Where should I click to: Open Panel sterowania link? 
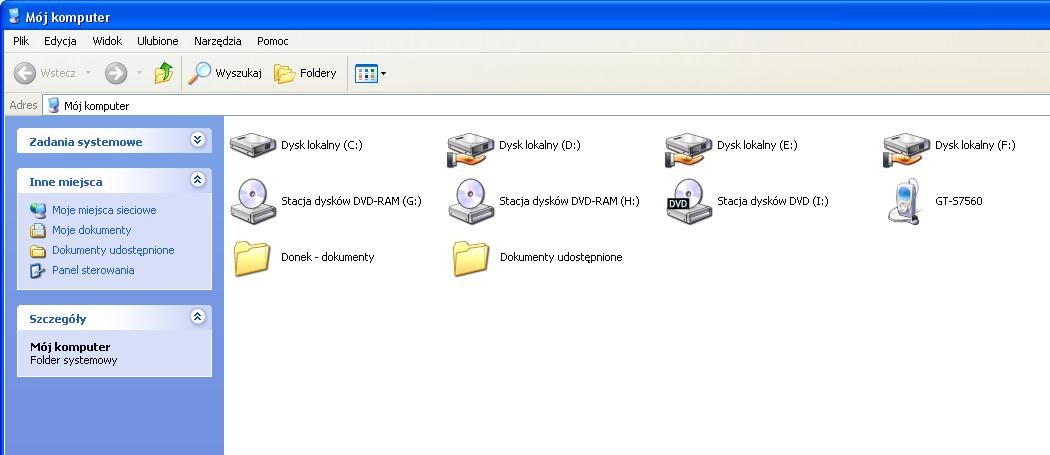[93, 270]
